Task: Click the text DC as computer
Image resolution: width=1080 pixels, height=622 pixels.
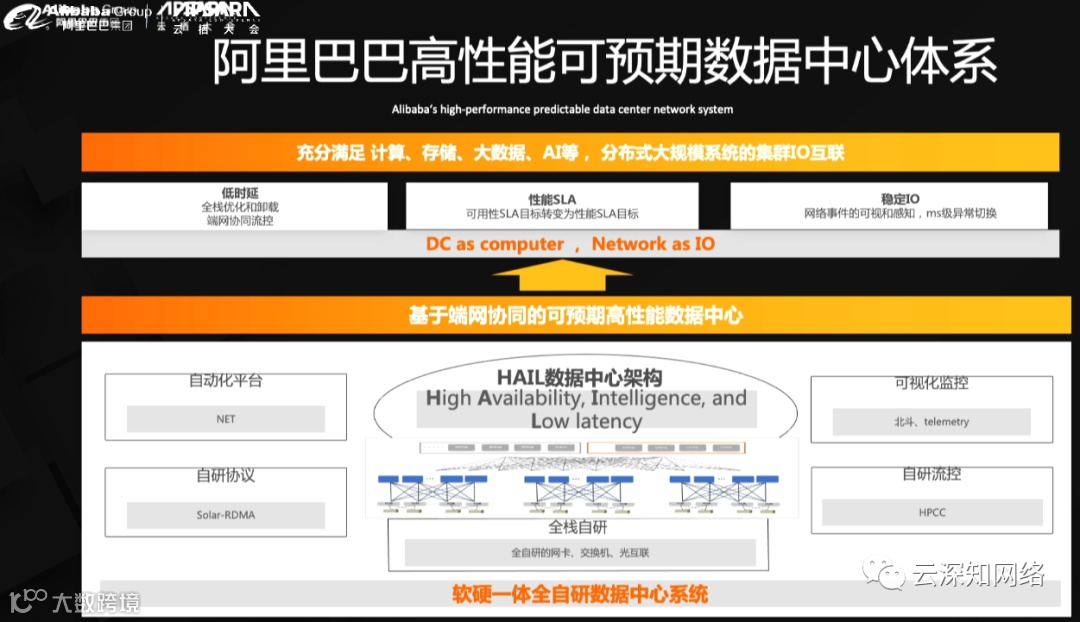Action: [x=495, y=244]
